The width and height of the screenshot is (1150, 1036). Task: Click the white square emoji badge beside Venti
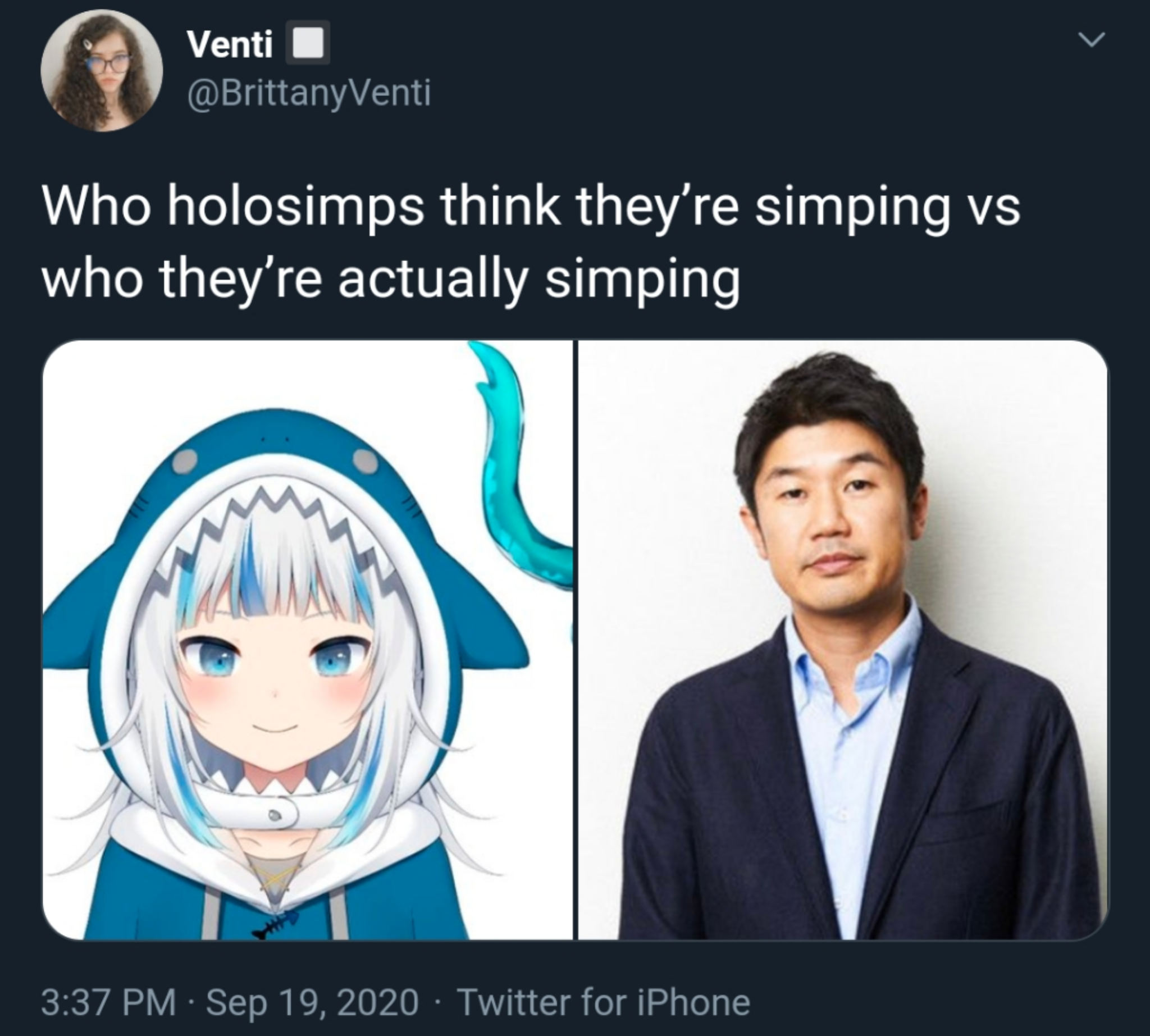[308, 43]
